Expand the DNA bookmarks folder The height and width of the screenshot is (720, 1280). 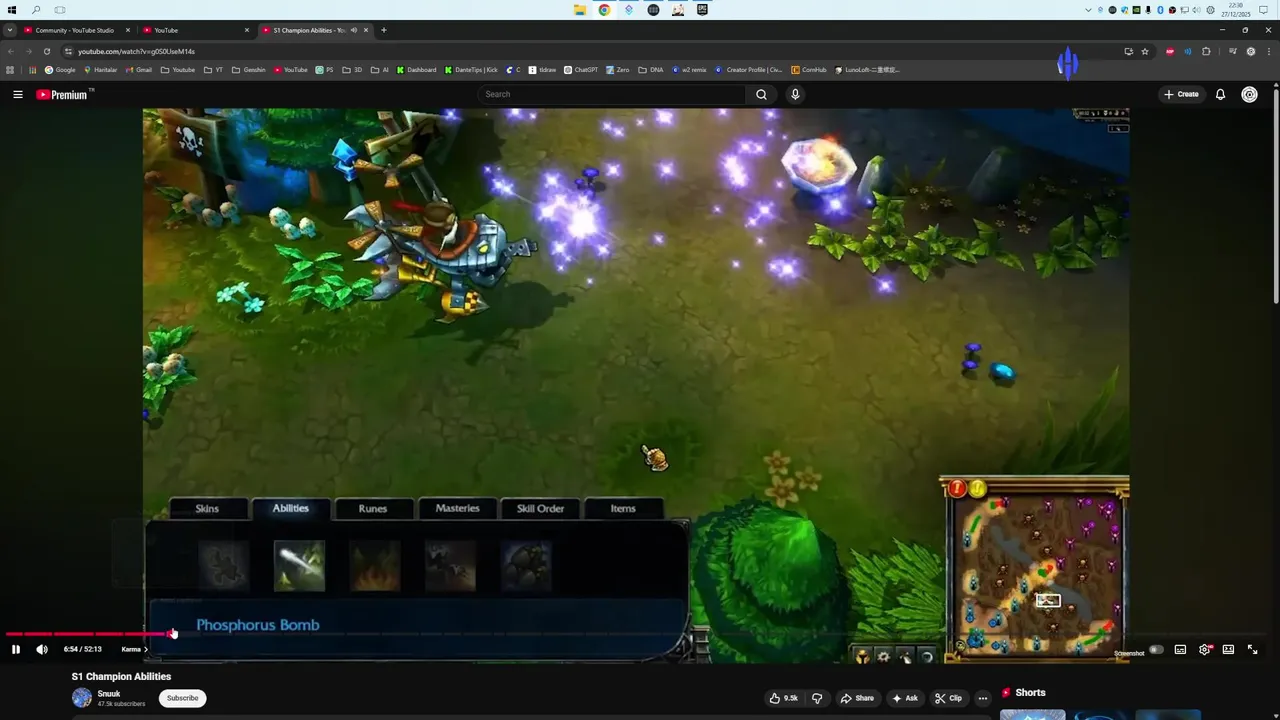click(x=651, y=70)
